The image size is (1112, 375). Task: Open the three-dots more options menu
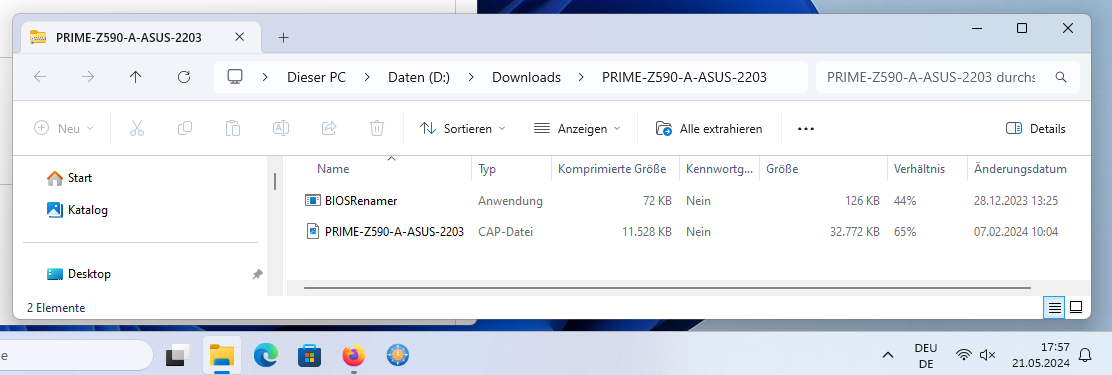click(806, 129)
